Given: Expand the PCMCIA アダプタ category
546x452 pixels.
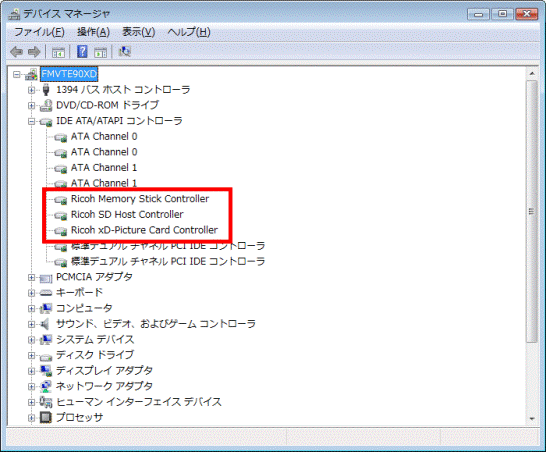Looking at the screenshot, I should point(31,278).
